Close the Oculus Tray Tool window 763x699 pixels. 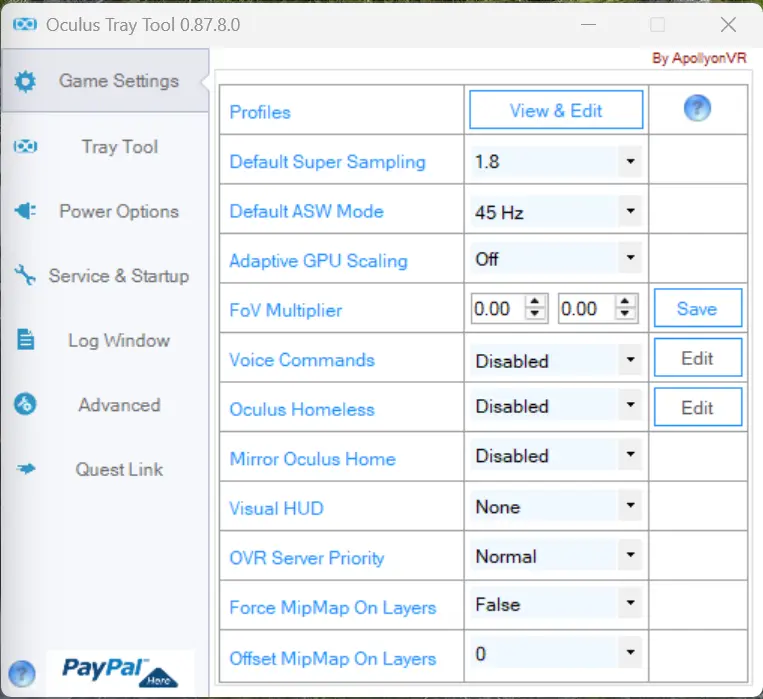728,24
